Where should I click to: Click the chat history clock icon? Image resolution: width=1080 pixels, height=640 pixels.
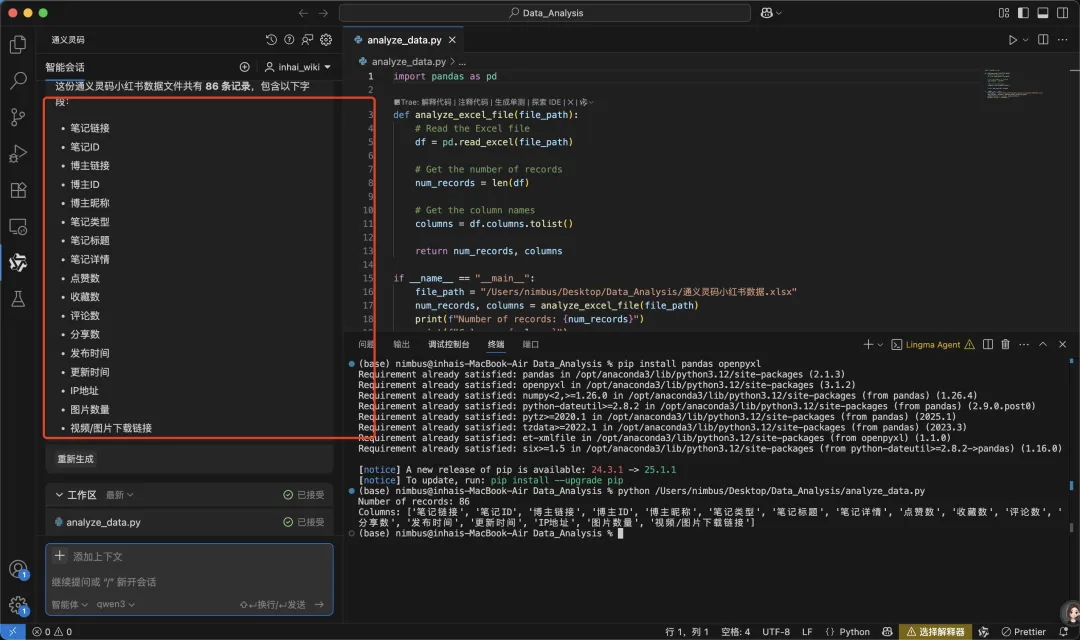point(272,40)
